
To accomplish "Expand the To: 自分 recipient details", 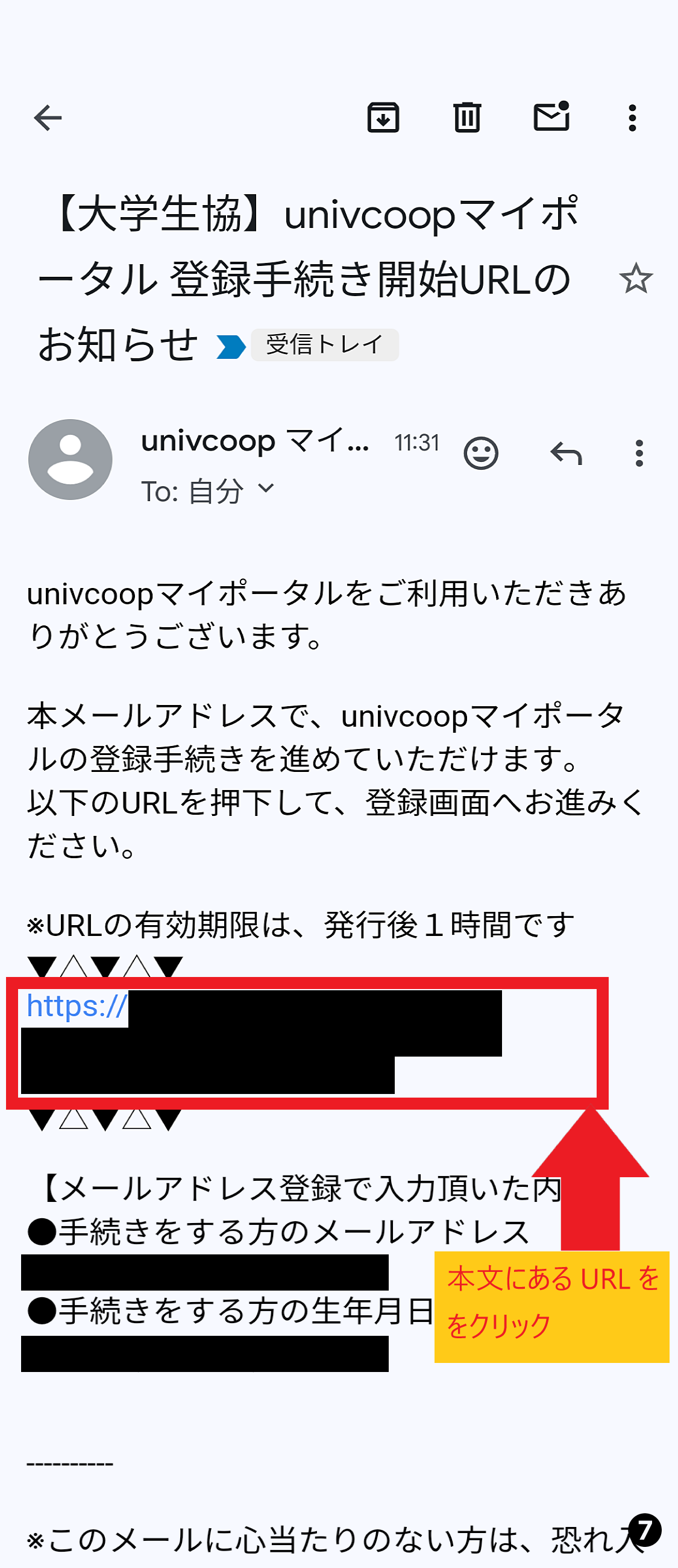I will click(x=207, y=491).
